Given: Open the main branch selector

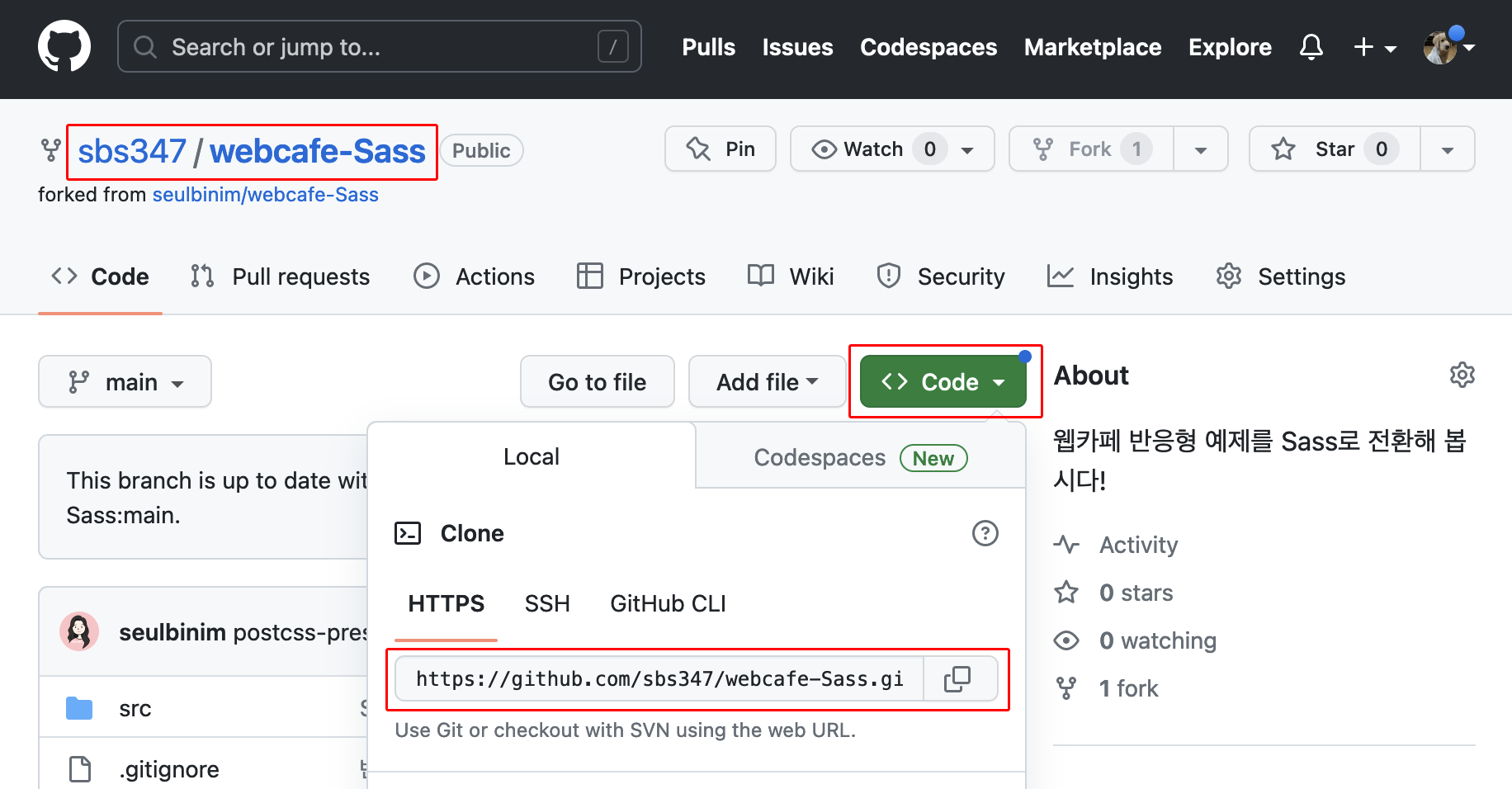Looking at the screenshot, I should (125, 381).
